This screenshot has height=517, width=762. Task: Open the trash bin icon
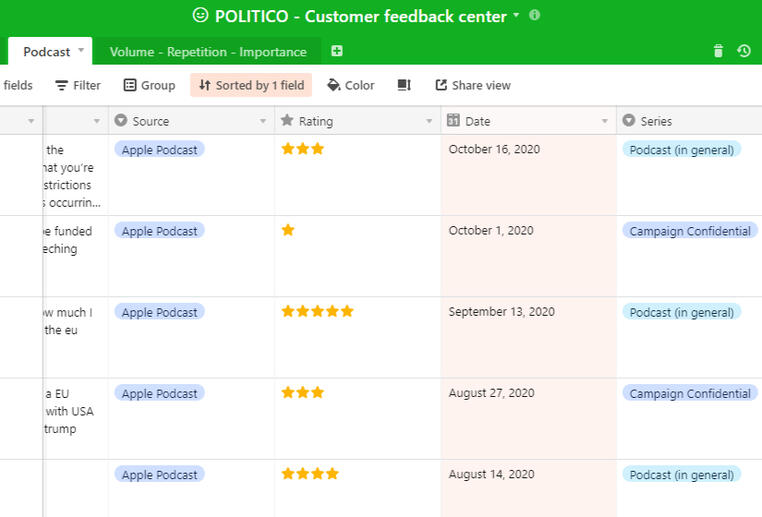[718, 51]
